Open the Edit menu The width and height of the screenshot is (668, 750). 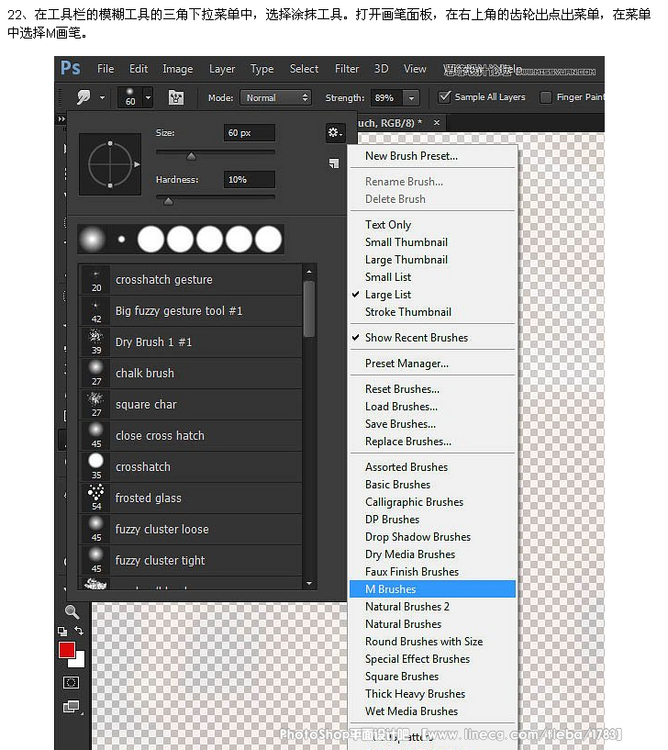[x=138, y=69]
